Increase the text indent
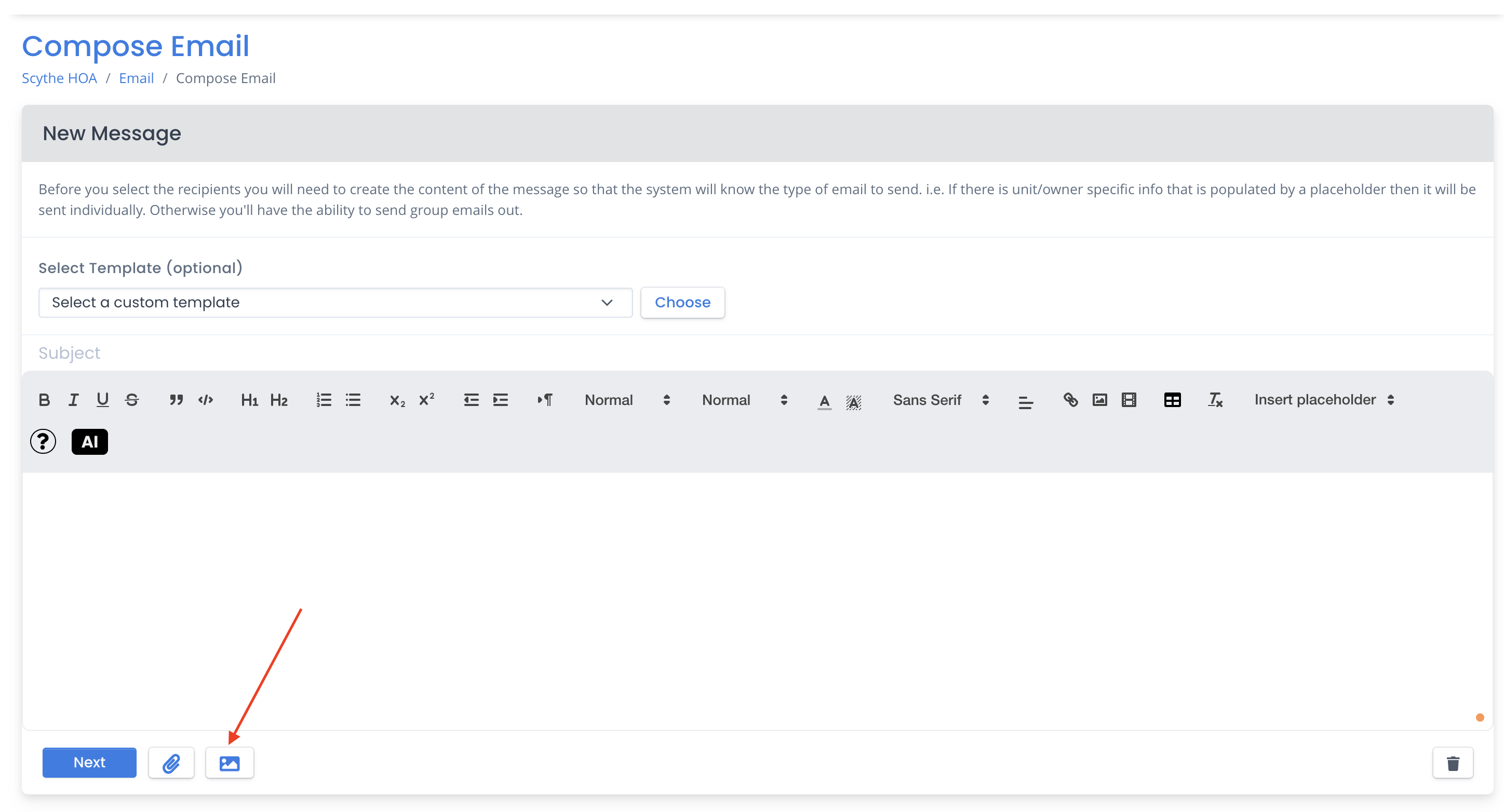This screenshot has width=1504, height=812. [x=500, y=400]
